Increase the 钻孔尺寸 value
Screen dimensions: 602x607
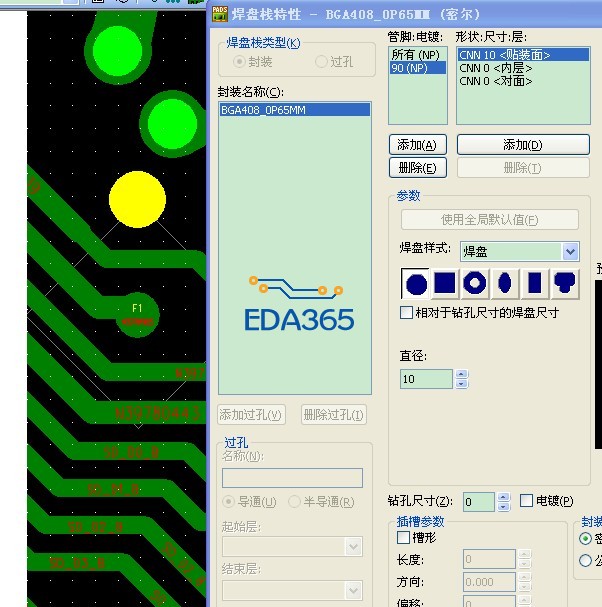tap(503, 497)
